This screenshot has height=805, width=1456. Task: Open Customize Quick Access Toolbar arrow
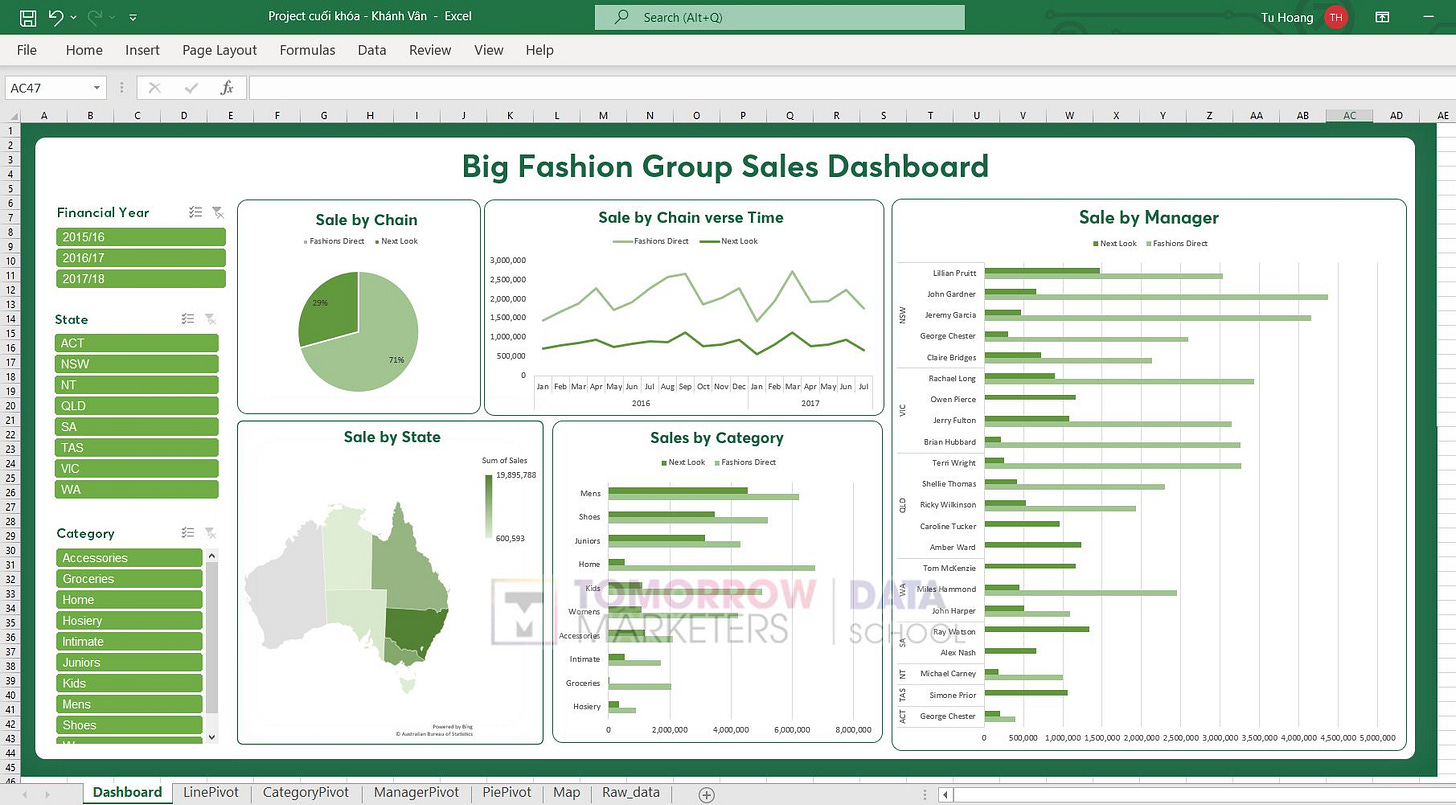134,18
